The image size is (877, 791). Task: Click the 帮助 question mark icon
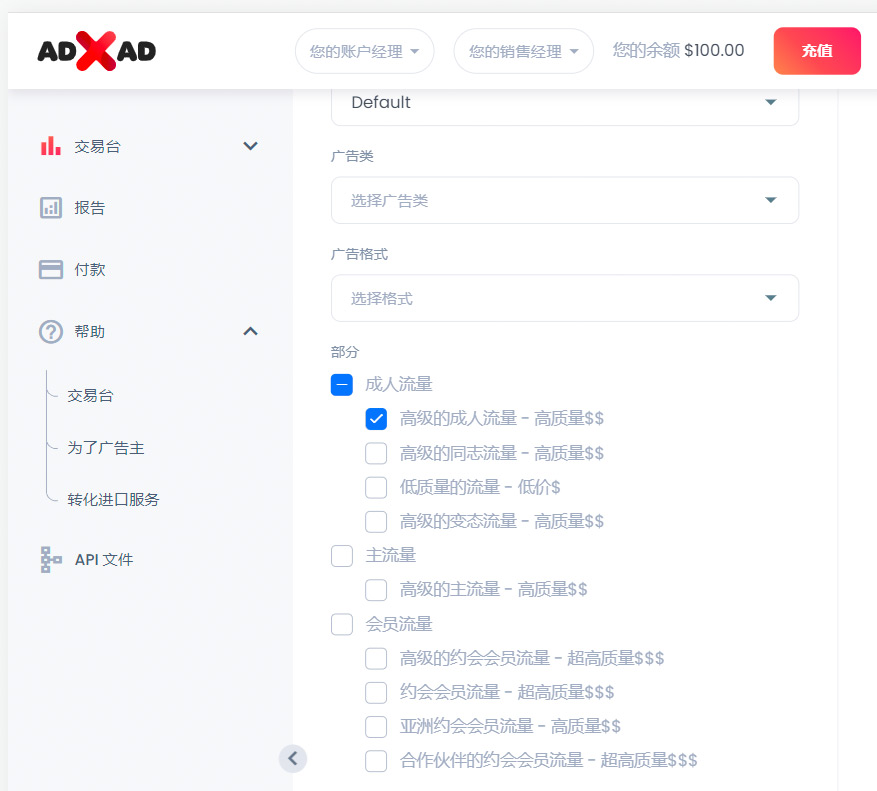click(50, 332)
